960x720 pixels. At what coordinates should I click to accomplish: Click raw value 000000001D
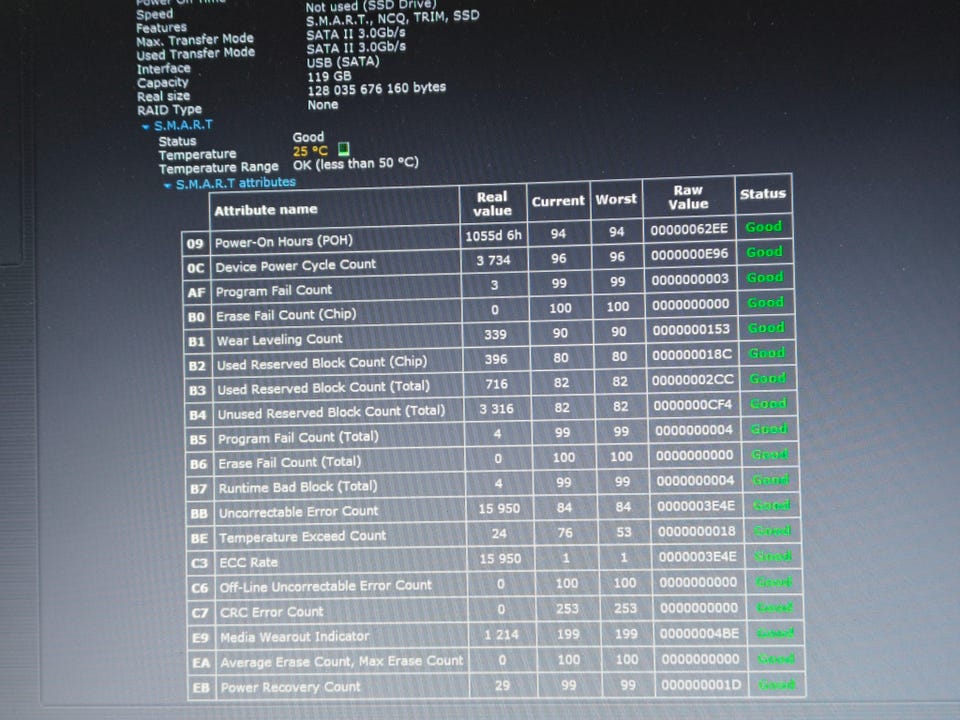pos(702,685)
